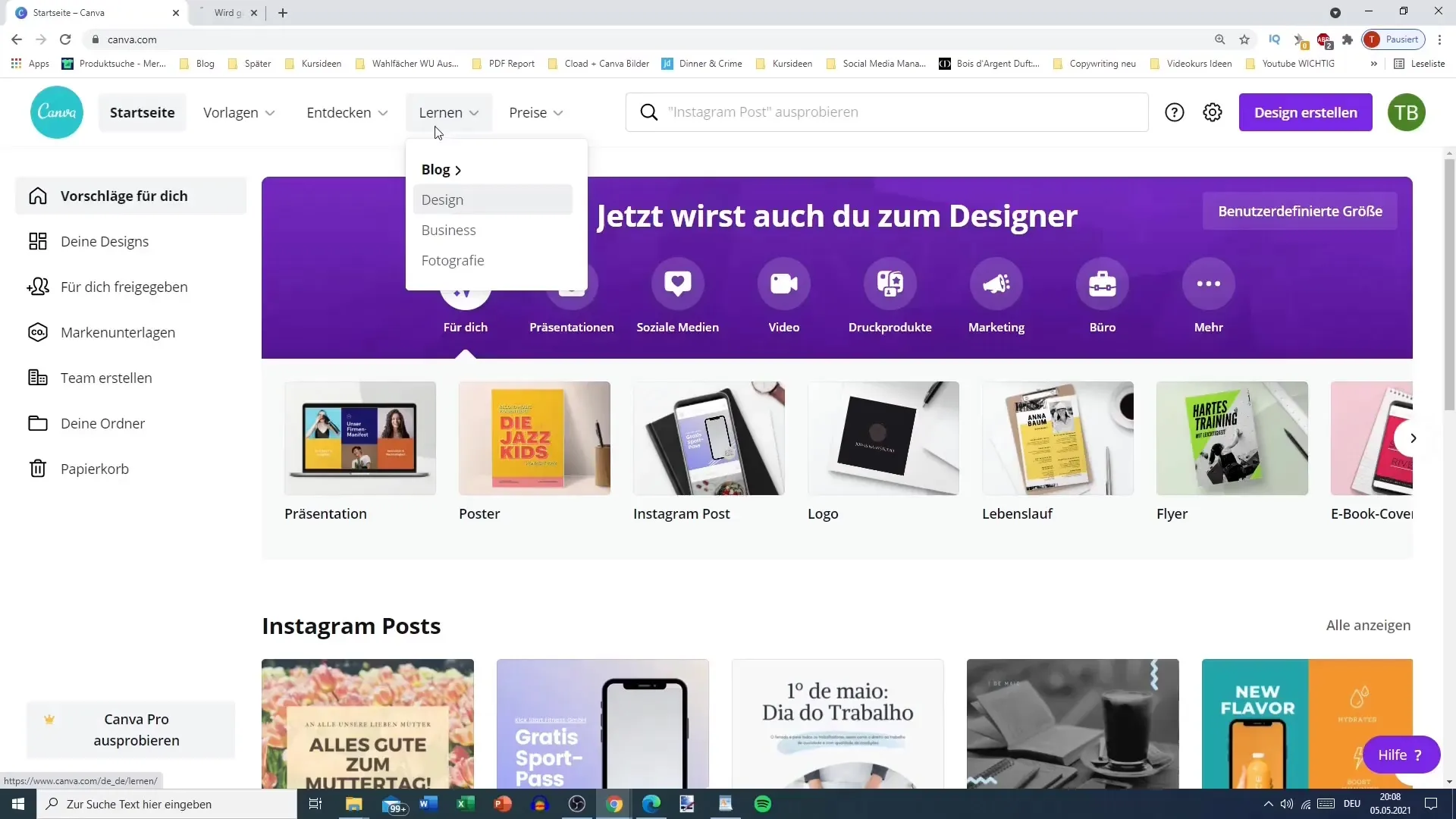Screen dimensions: 1456x819
Task: Choose the Lebenslauf design thumbnail
Action: tap(1058, 438)
